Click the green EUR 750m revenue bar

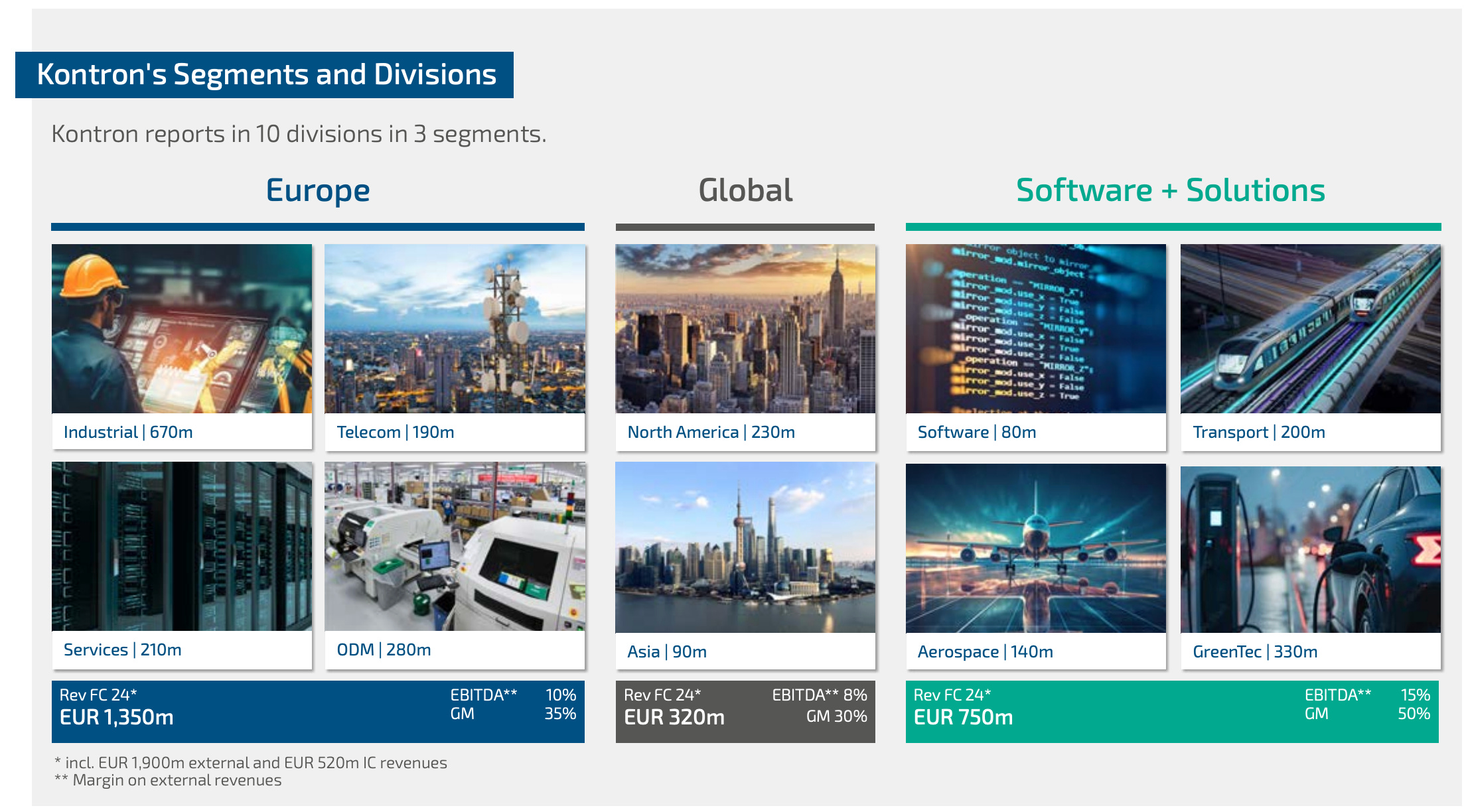pos(1171,711)
